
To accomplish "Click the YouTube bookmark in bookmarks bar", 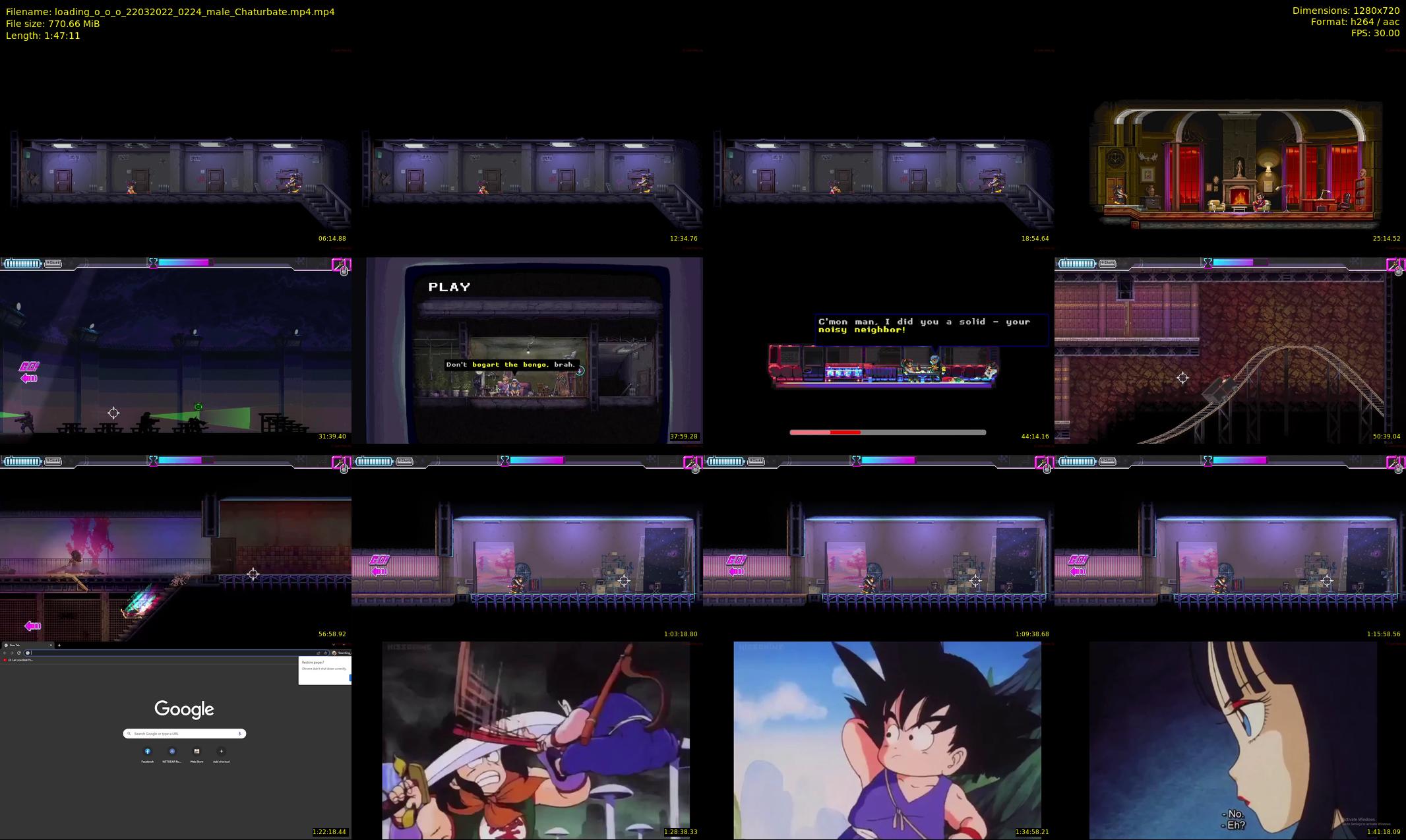I will click(18, 660).
